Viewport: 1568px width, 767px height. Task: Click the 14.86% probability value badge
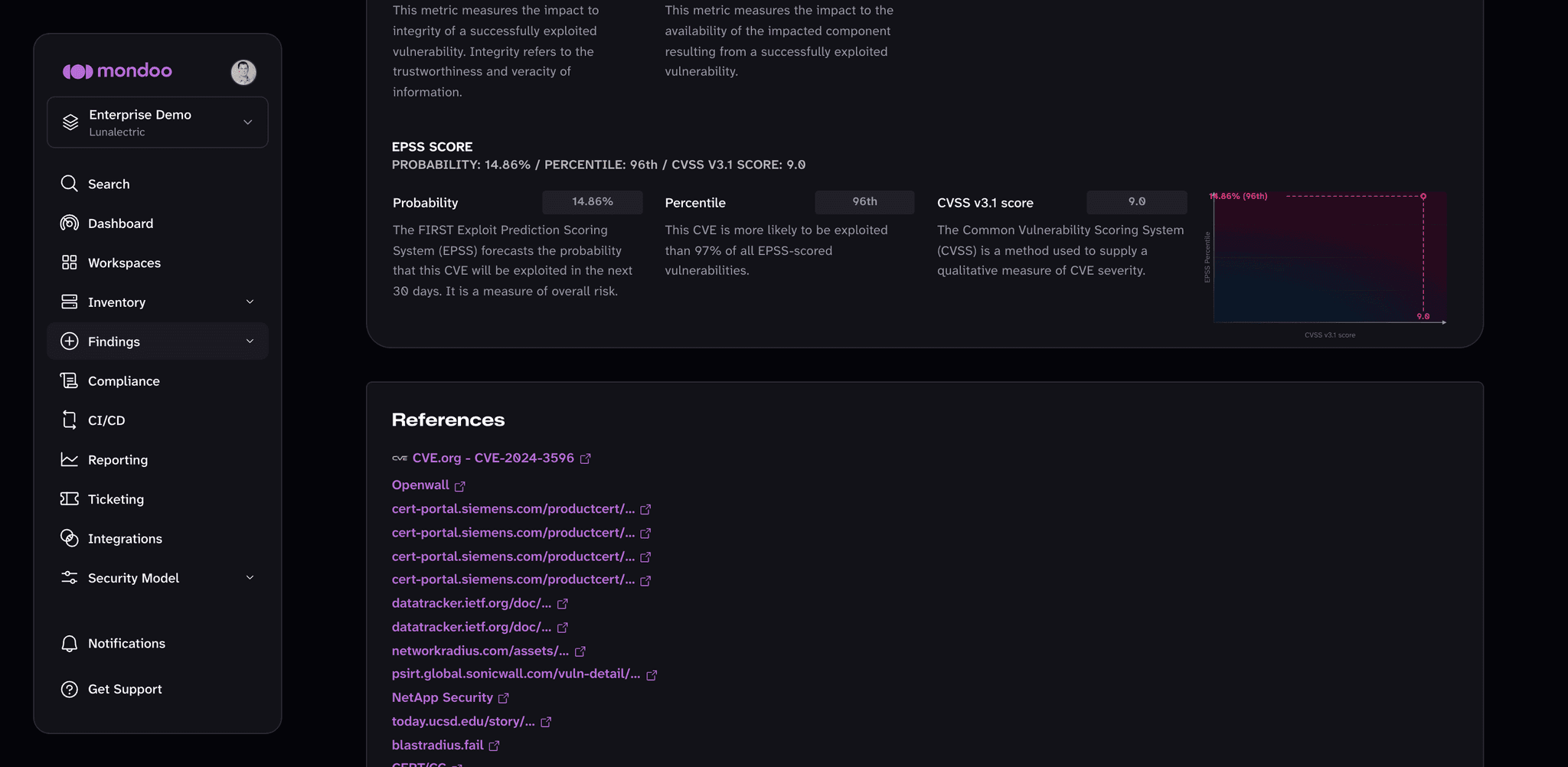tap(593, 201)
